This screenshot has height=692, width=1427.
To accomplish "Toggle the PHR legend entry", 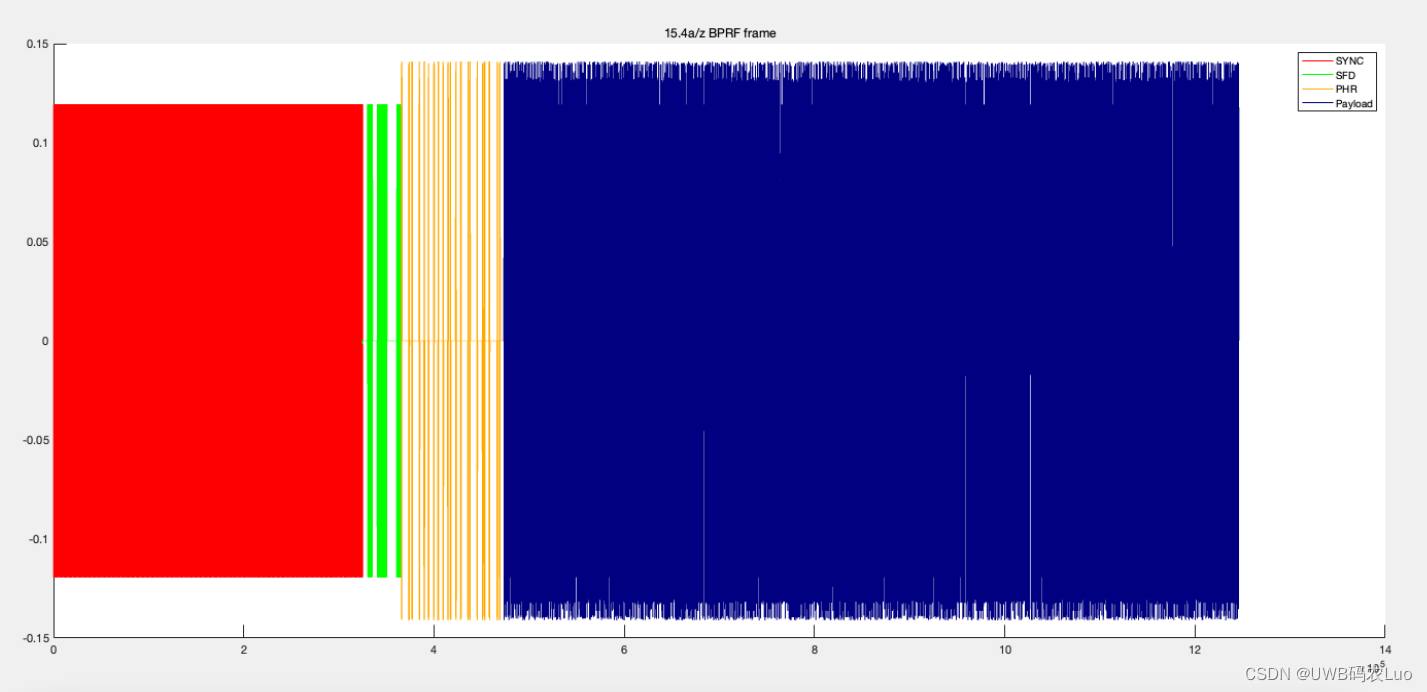I will pos(1344,89).
